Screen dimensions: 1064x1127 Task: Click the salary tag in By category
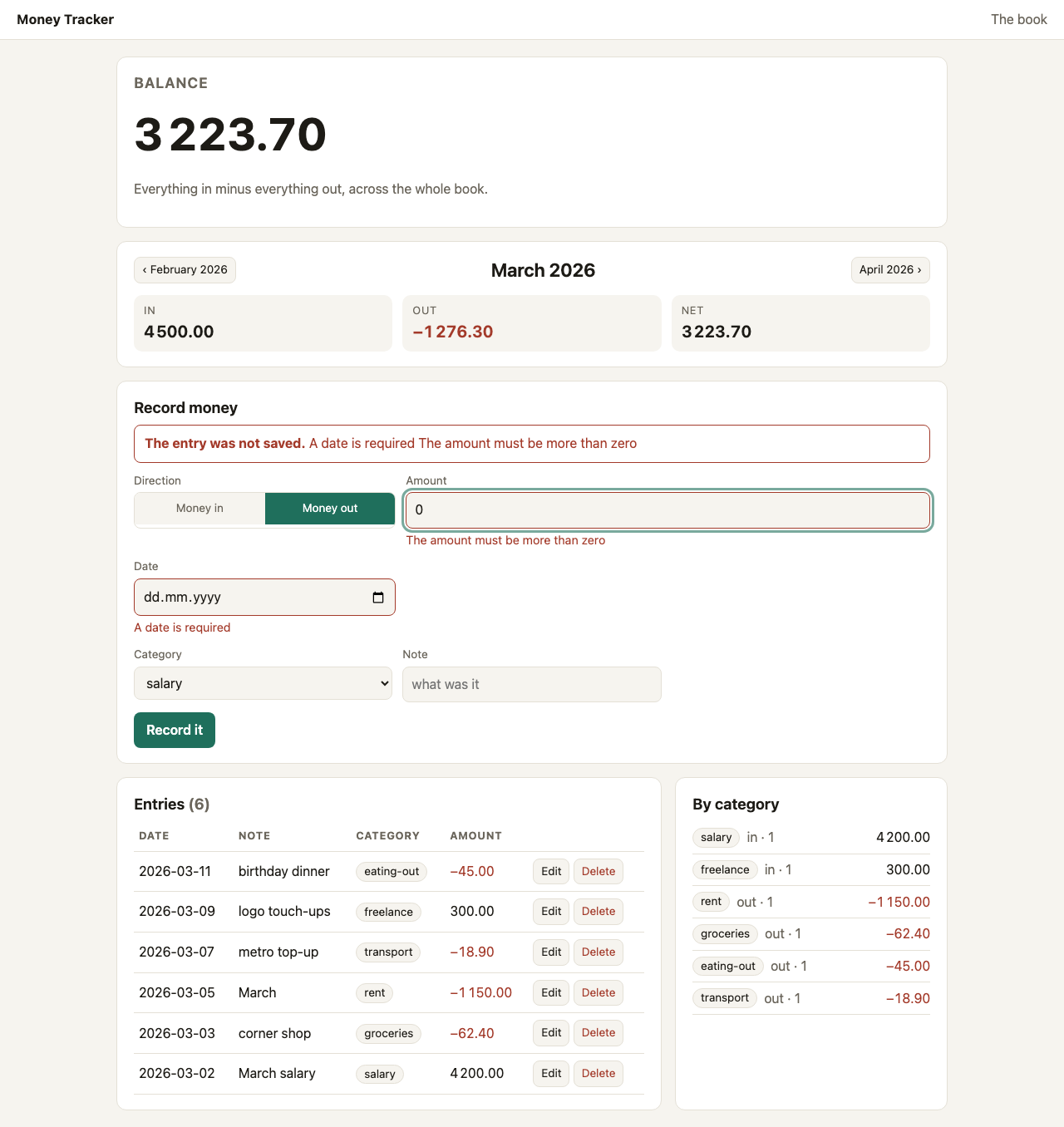(x=716, y=837)
